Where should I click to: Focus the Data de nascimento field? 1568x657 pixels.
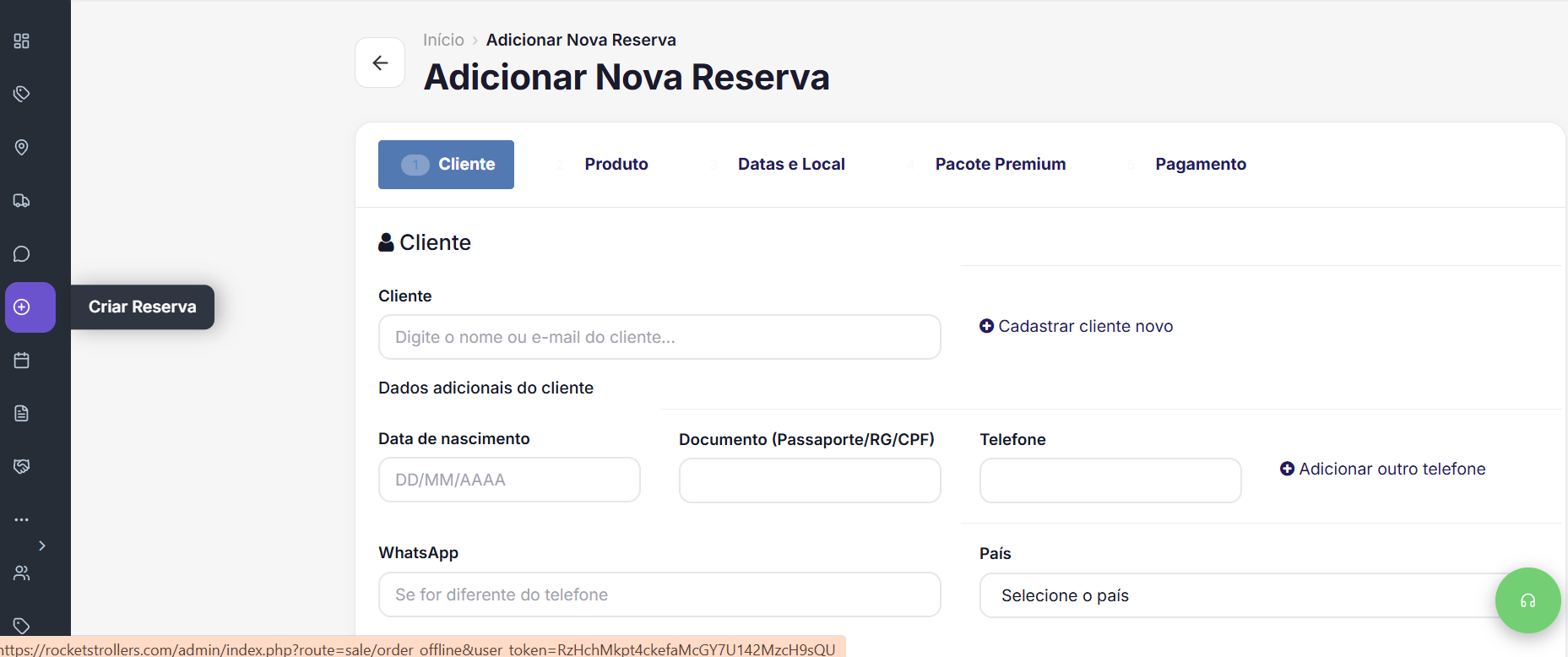point(509,480)
